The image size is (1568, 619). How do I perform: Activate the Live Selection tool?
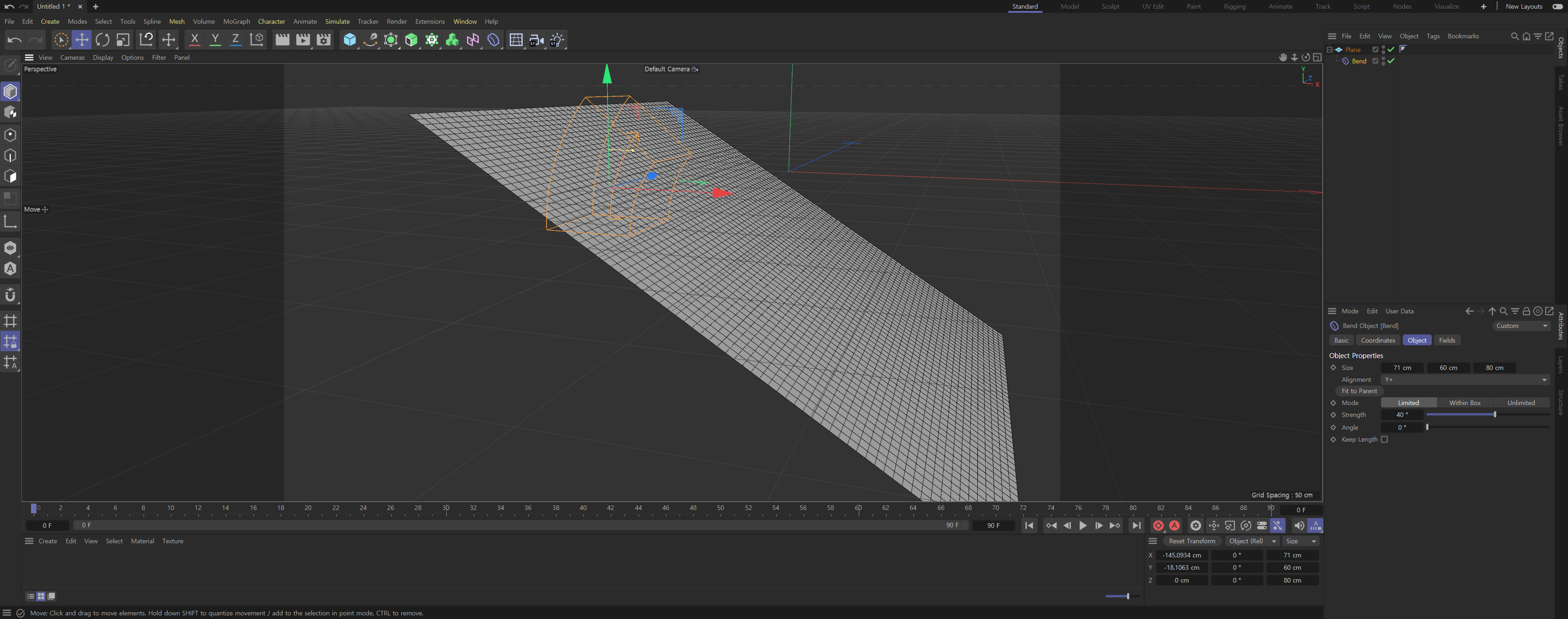point(61,39)
